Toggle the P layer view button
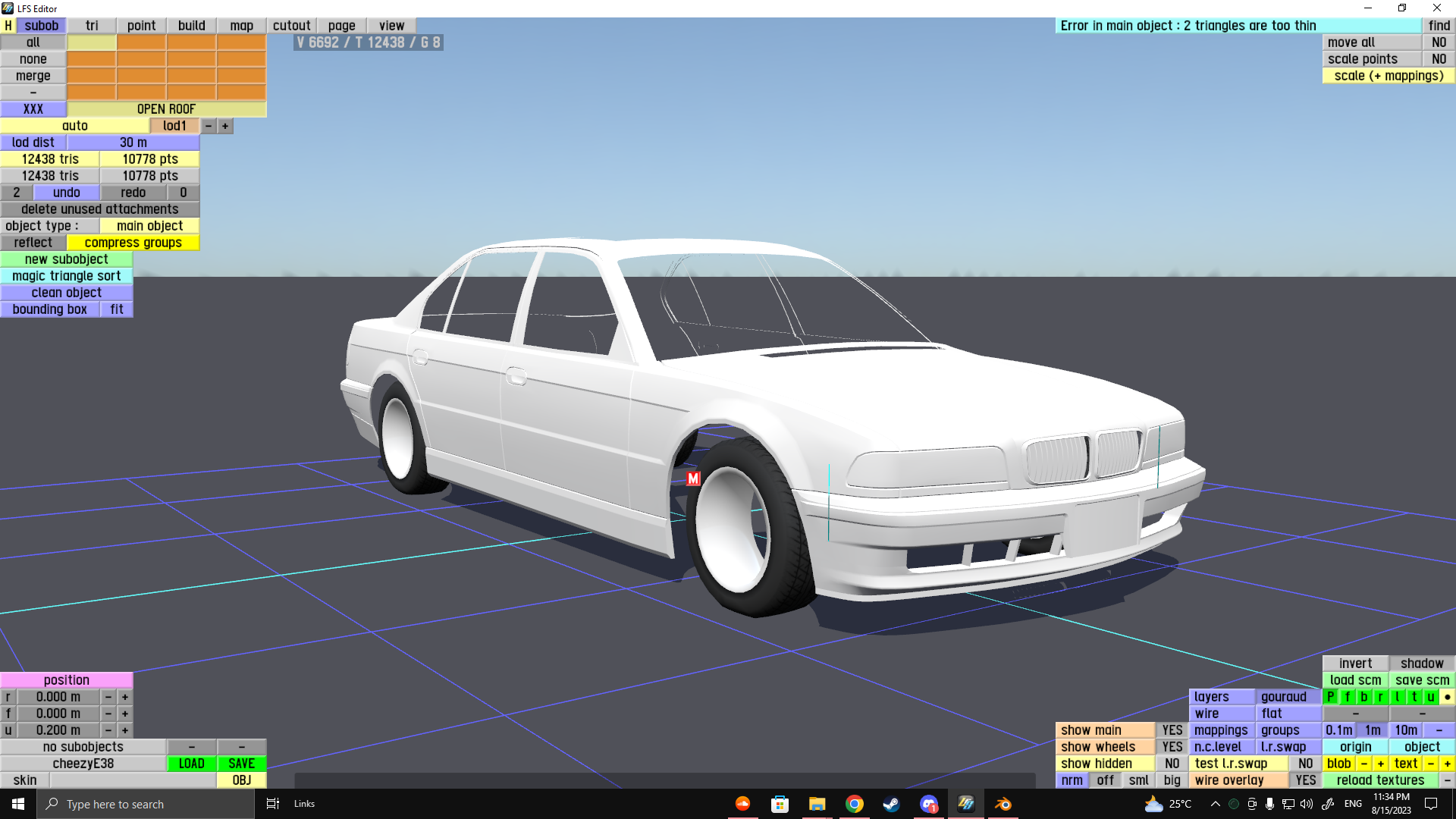Screen dimensions: 1456x819 click(x=1331, y=697)
